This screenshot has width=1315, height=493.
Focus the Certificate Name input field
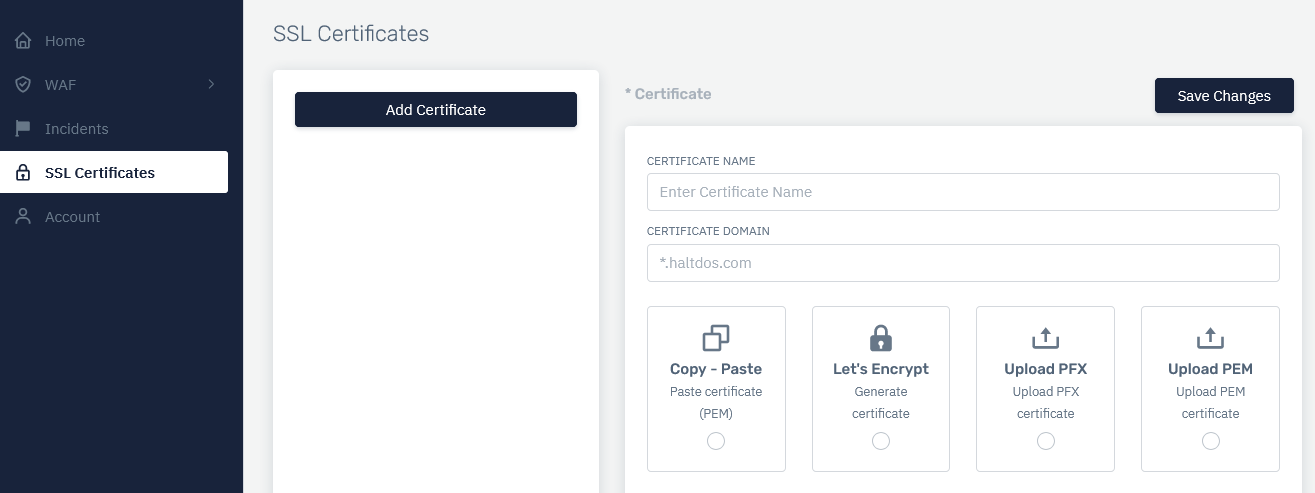pyautogui.click(x=963, y=192)
